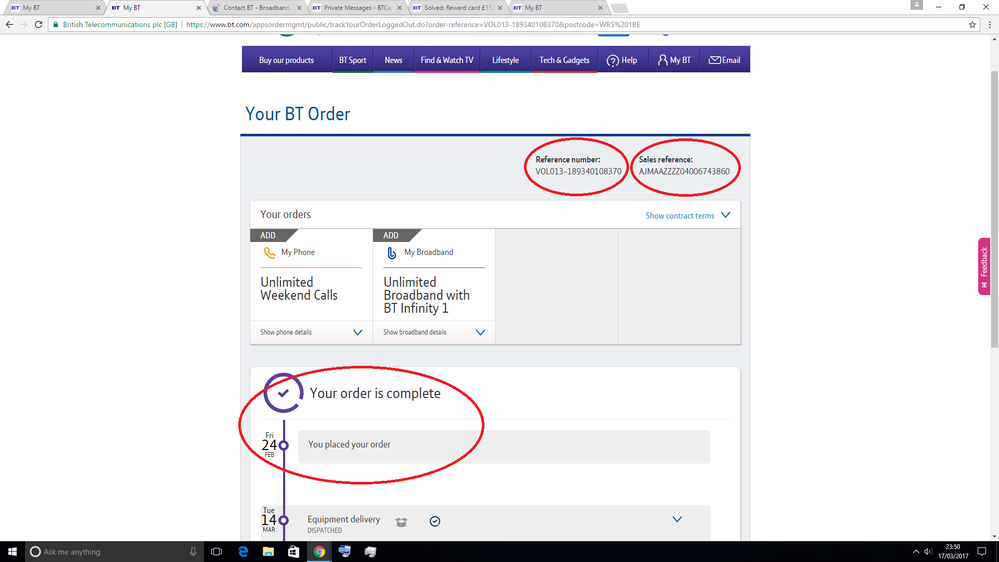
Task: Click Unlimited Weekend Calls card title
Action: [x=299, y=289]
